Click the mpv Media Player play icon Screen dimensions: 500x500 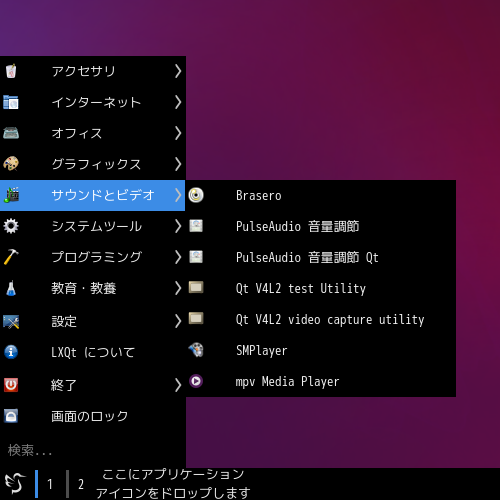196,381
